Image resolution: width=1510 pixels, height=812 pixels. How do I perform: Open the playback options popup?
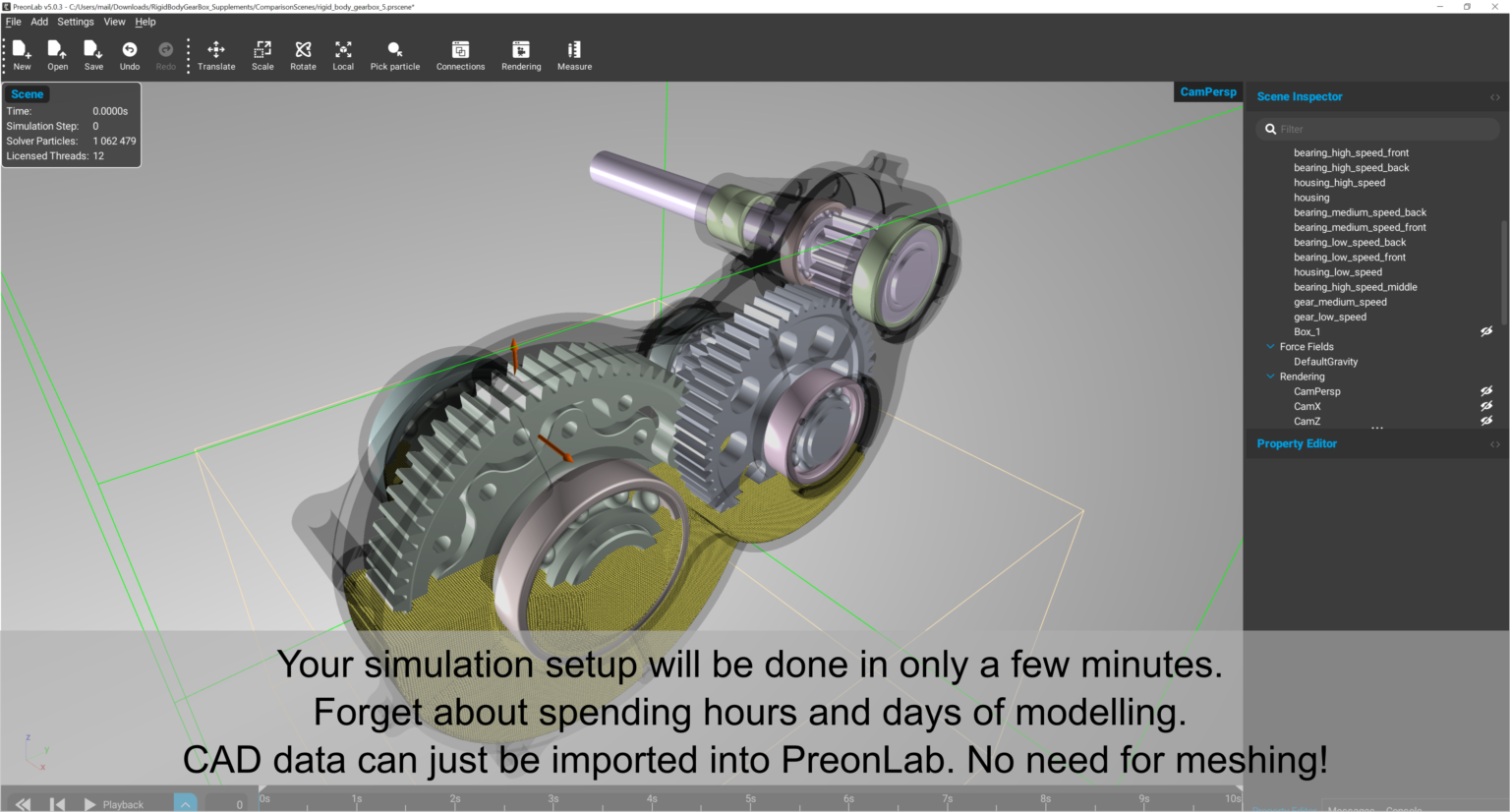[x=186, y=803]
